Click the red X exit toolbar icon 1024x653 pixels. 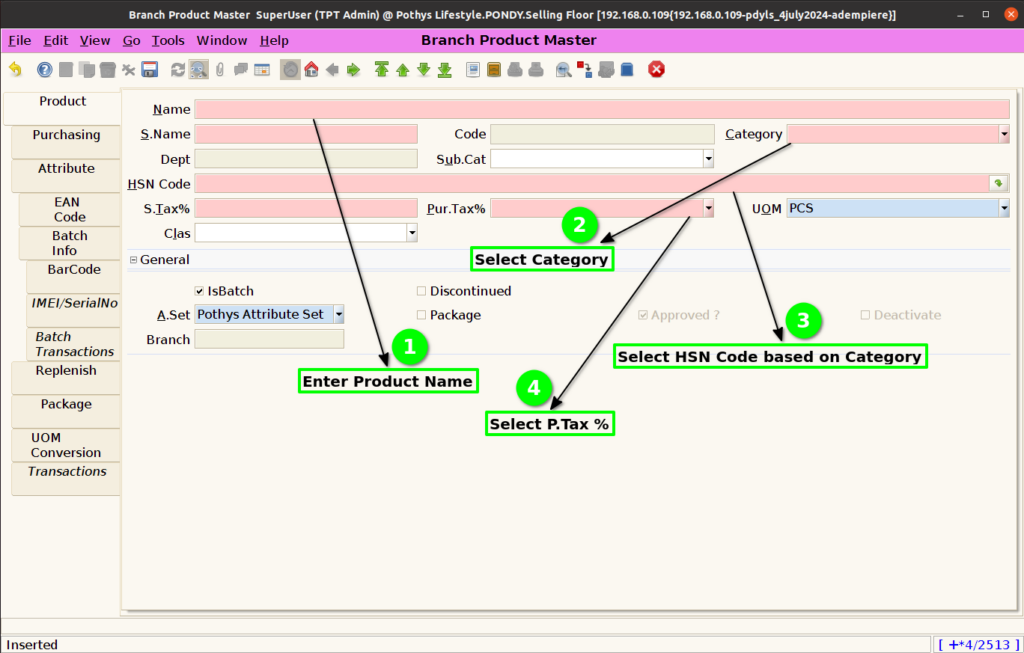click(x=656, y=69)
